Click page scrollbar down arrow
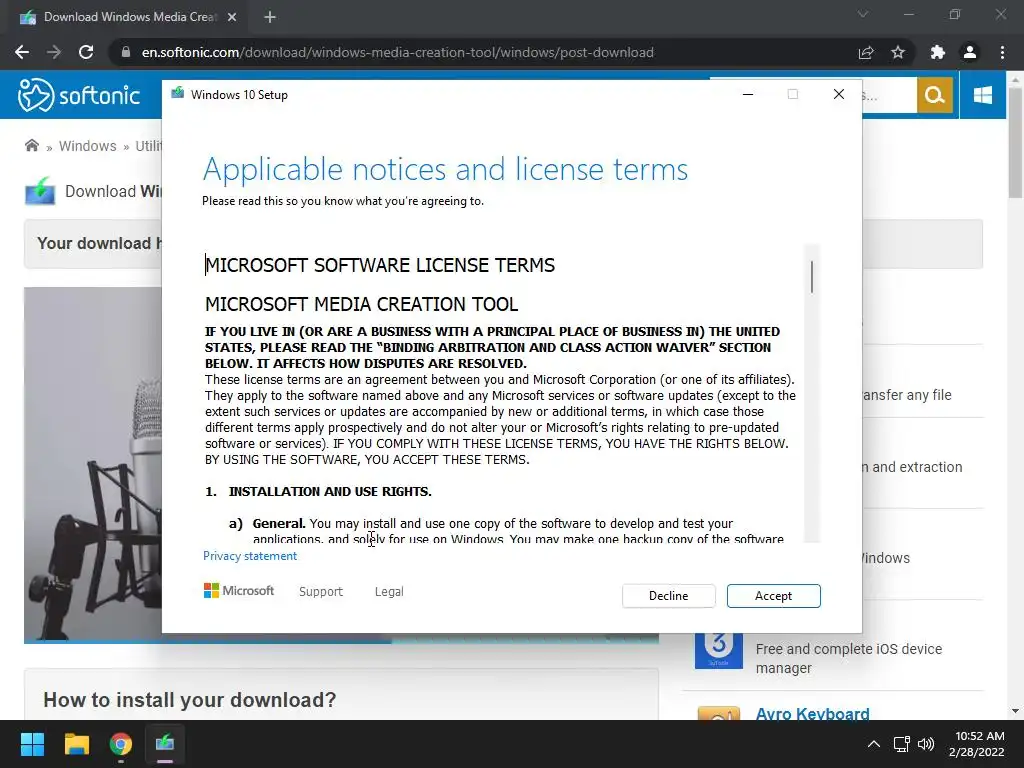The height and width of the screenshot is (768, 1024). pyautogui.click(x=1015, y=711)
